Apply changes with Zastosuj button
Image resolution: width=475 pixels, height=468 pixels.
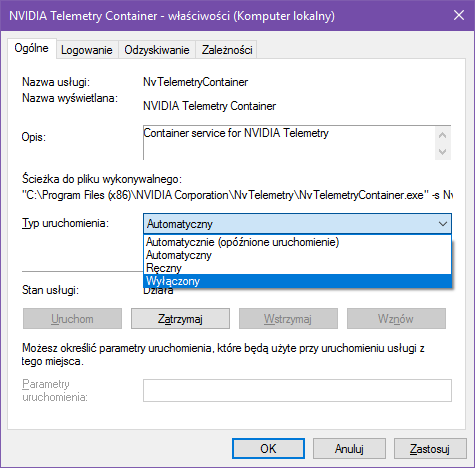430,448
